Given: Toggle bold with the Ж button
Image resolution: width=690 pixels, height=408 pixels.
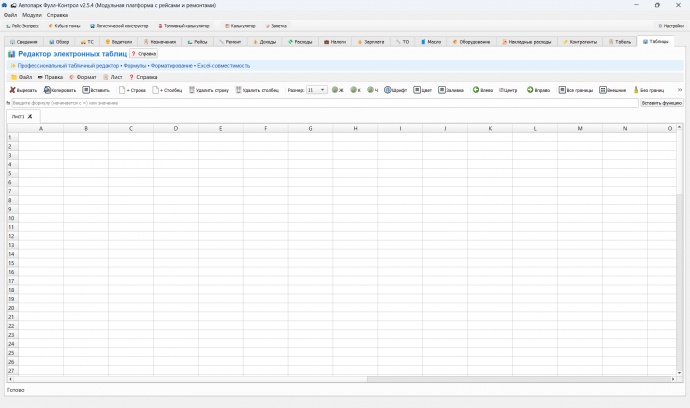Looking at the screenshot, I should (338, 90).
